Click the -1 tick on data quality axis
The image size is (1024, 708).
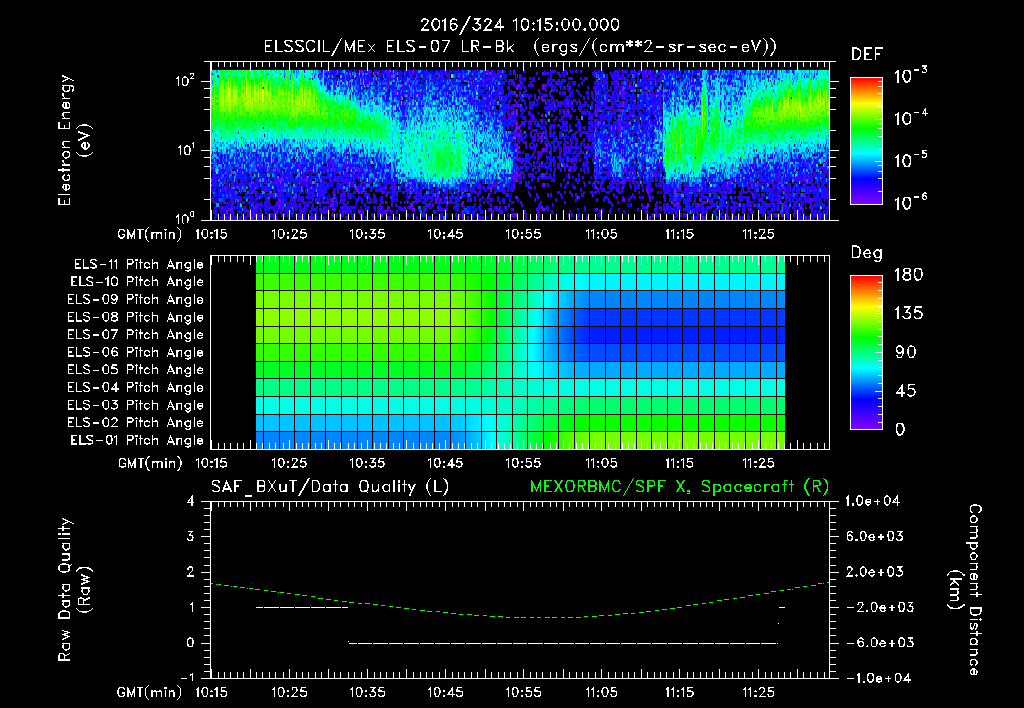click(187, 677)
